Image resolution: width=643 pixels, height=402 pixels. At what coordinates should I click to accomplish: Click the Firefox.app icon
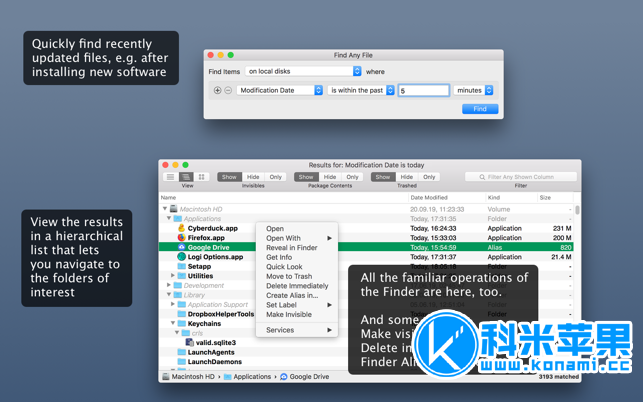[181, 238]
